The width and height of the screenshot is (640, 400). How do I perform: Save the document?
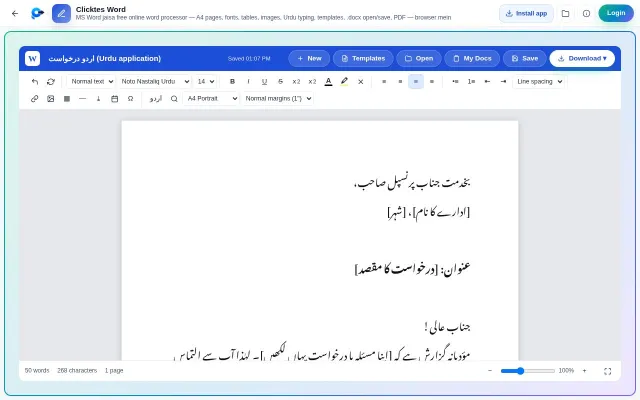click(x=525, y=58)
